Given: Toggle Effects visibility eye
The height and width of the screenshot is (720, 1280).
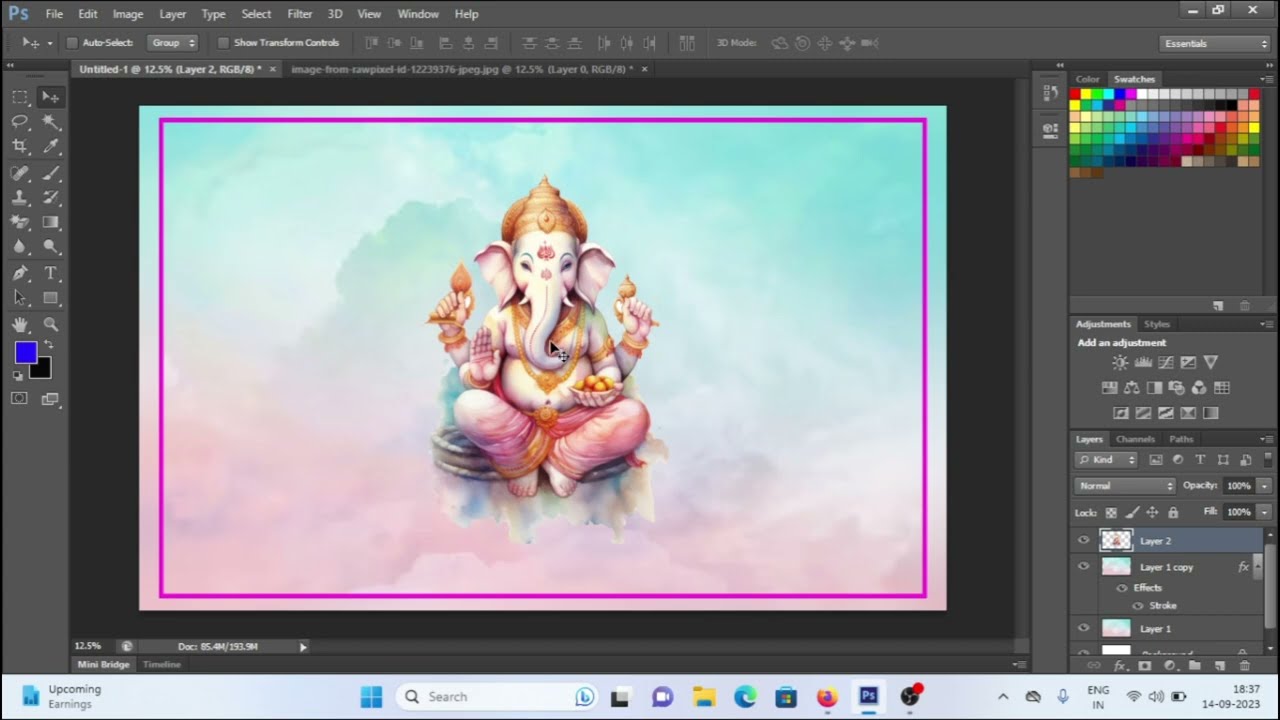Looking at the screenshot, I should coord(1122,588).
